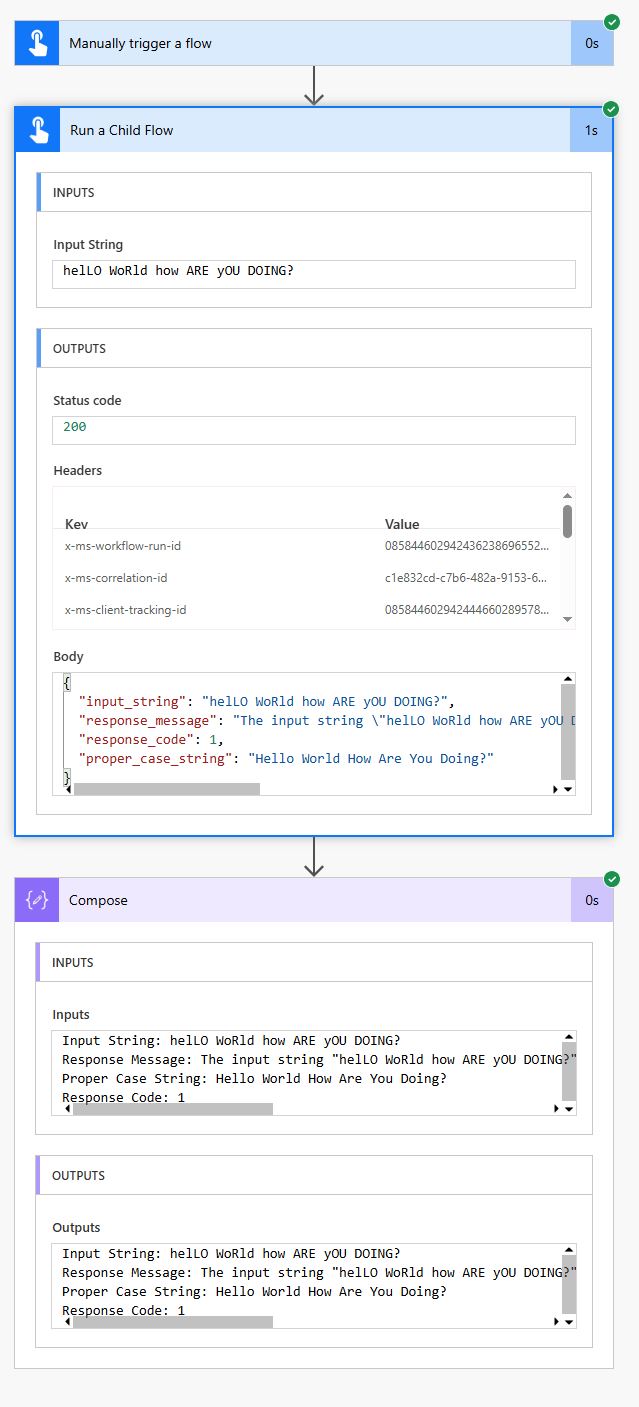
Task: Click Proper Case String line in Compose Inputs
Action: point(254,1079)
